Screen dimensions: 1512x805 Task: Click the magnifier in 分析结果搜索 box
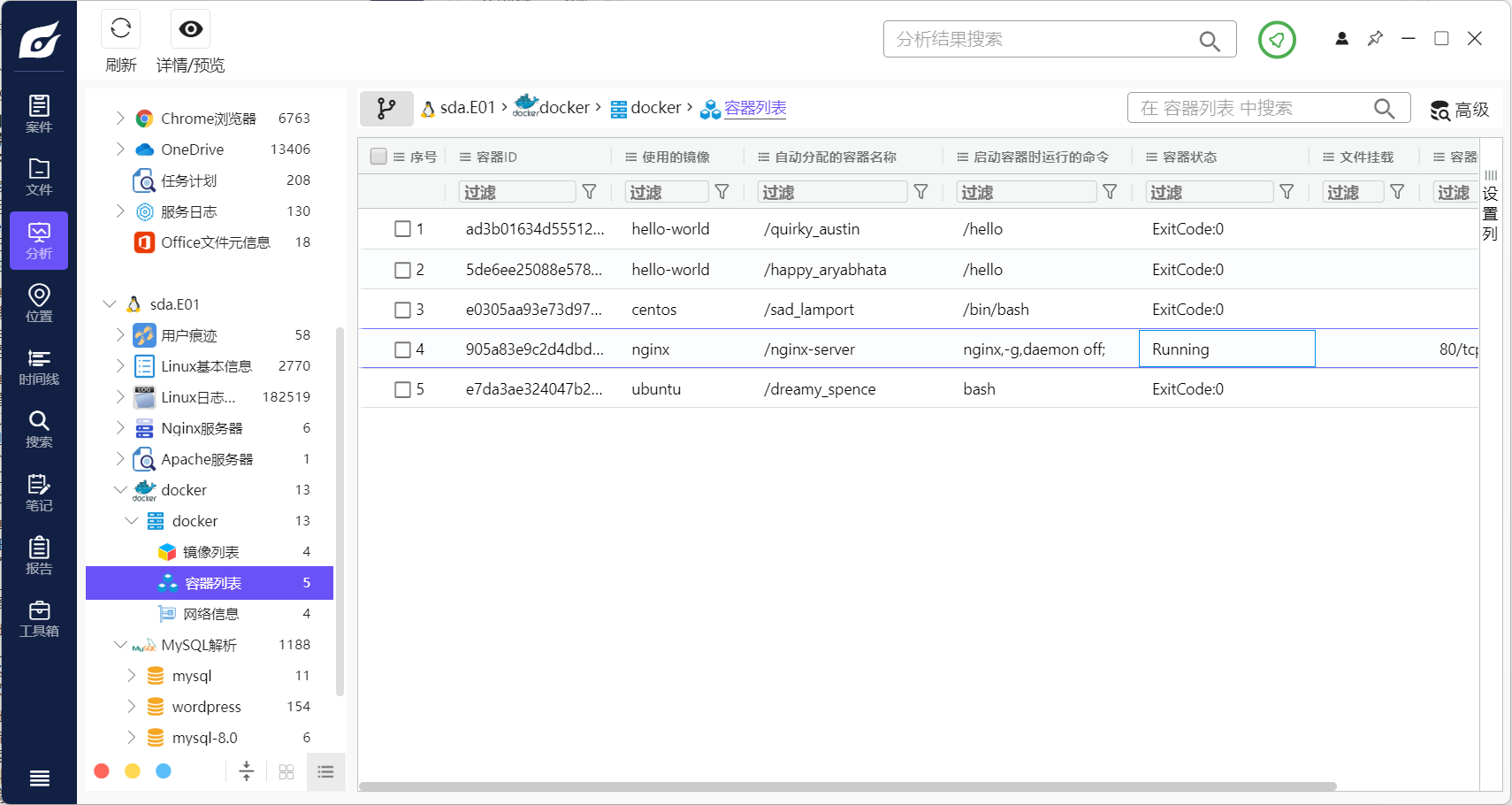(x=1210, y=41)
